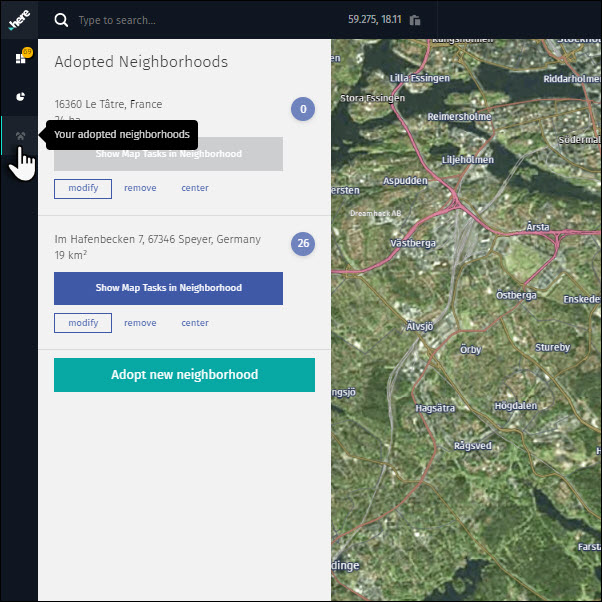Show Map Tasks in Speyer neighborhood

[168, 288]
